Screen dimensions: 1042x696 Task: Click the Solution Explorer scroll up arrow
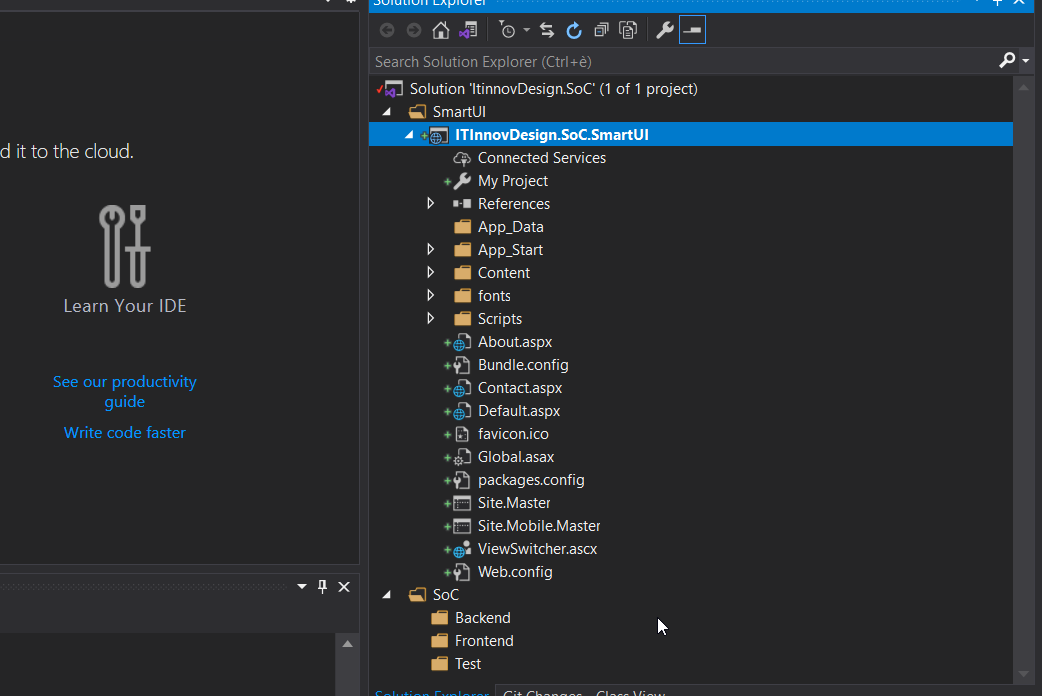pos(1023,87)
